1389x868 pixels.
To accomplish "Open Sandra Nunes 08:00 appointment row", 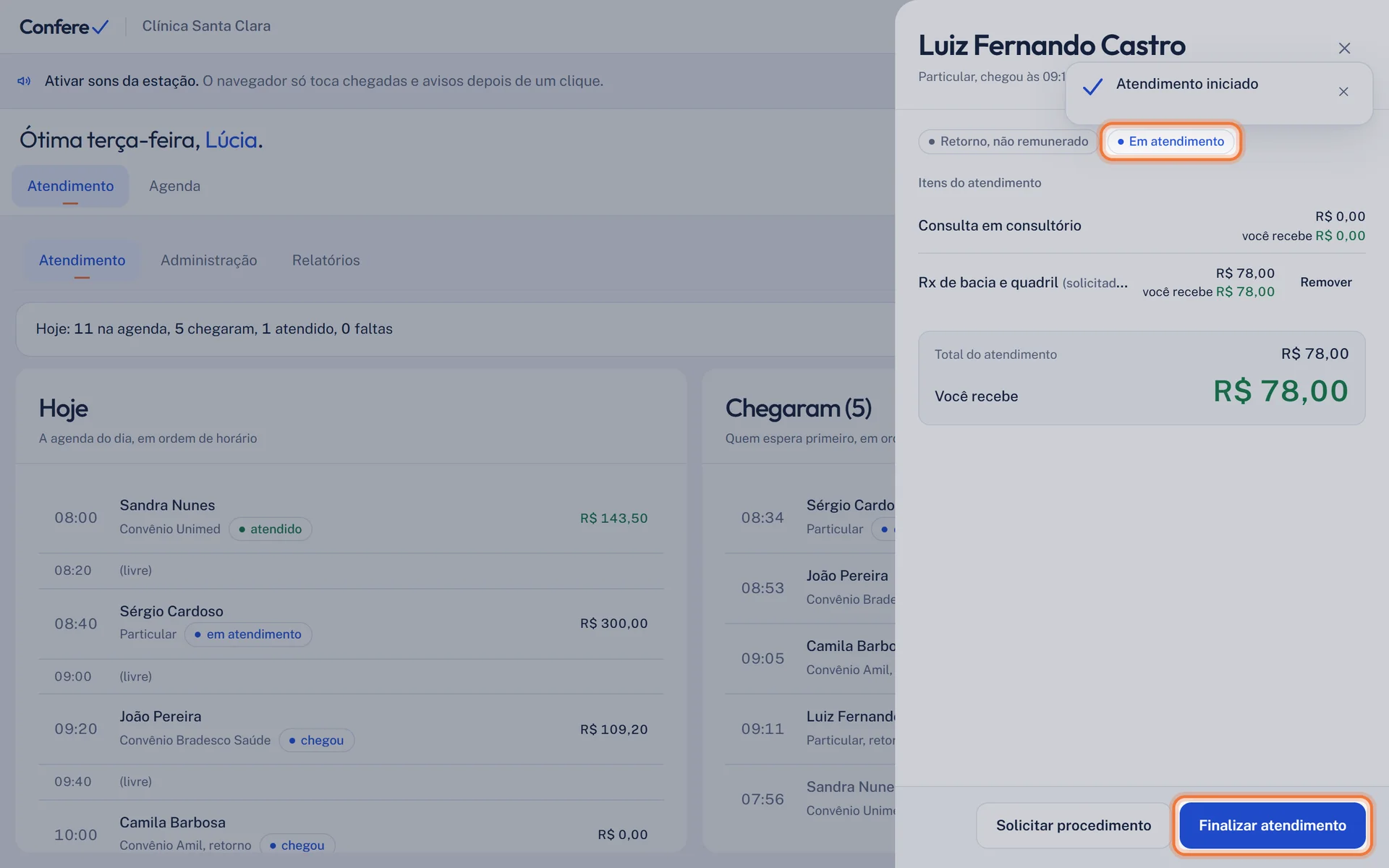I will 351,517.
